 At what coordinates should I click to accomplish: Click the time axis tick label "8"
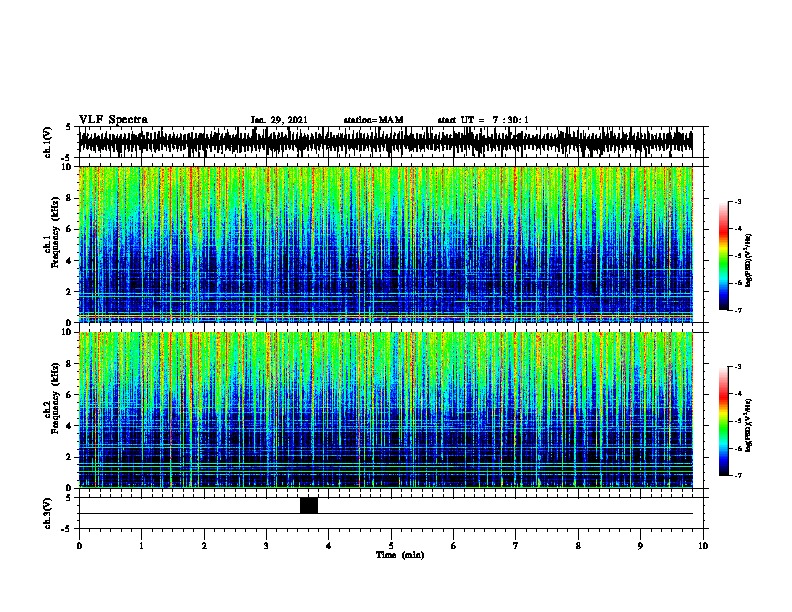[x=578, y=546]
